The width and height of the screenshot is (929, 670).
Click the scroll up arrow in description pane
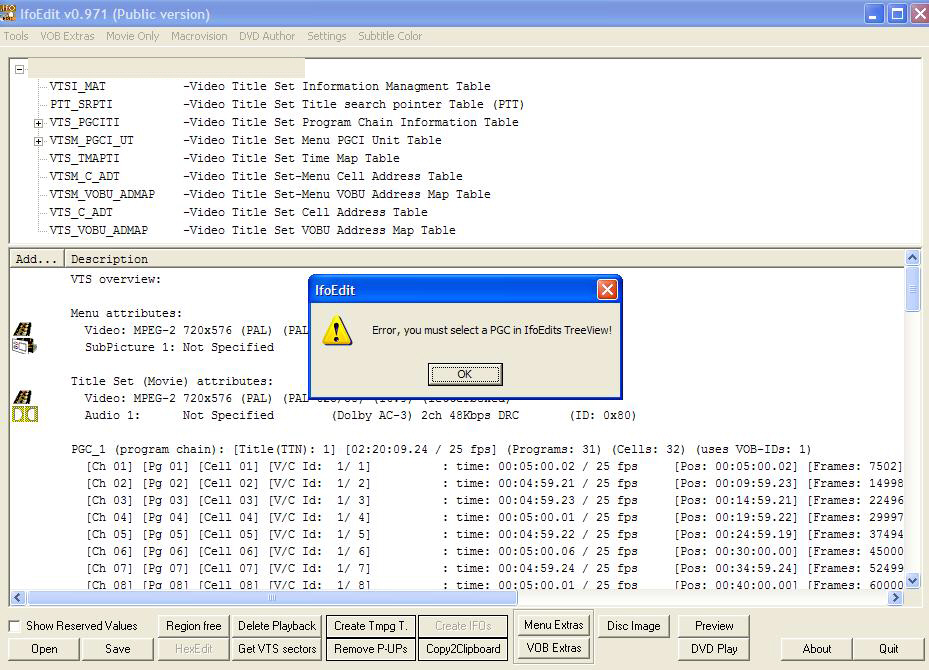[x=912, y=258]
